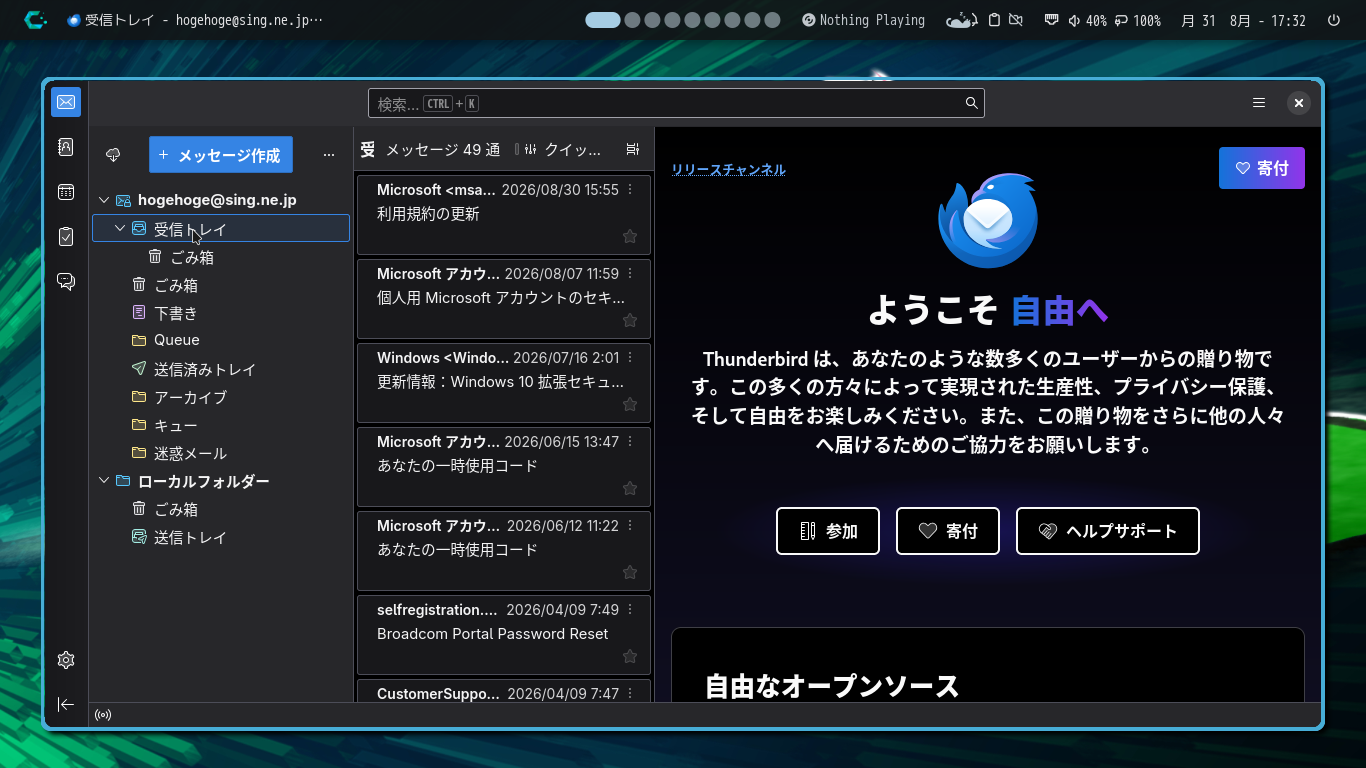This screenshot has height=768, width=1366.
Task: Click the launcher logo in top-left corner
Action: [x=36, y=20]
